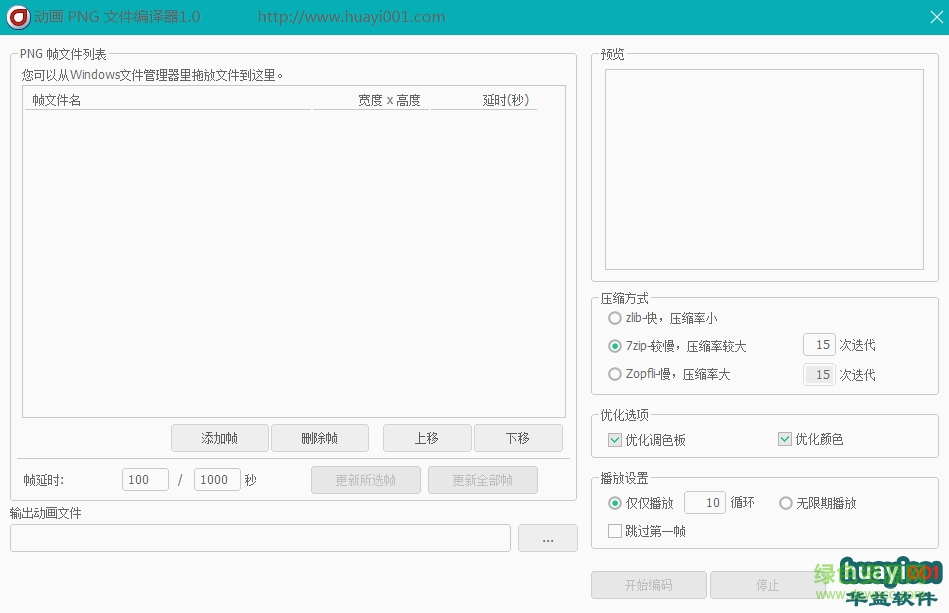This screenshot has width=949, height=613.
Task: Click the 停止 stop button
Action: (767, 585)
